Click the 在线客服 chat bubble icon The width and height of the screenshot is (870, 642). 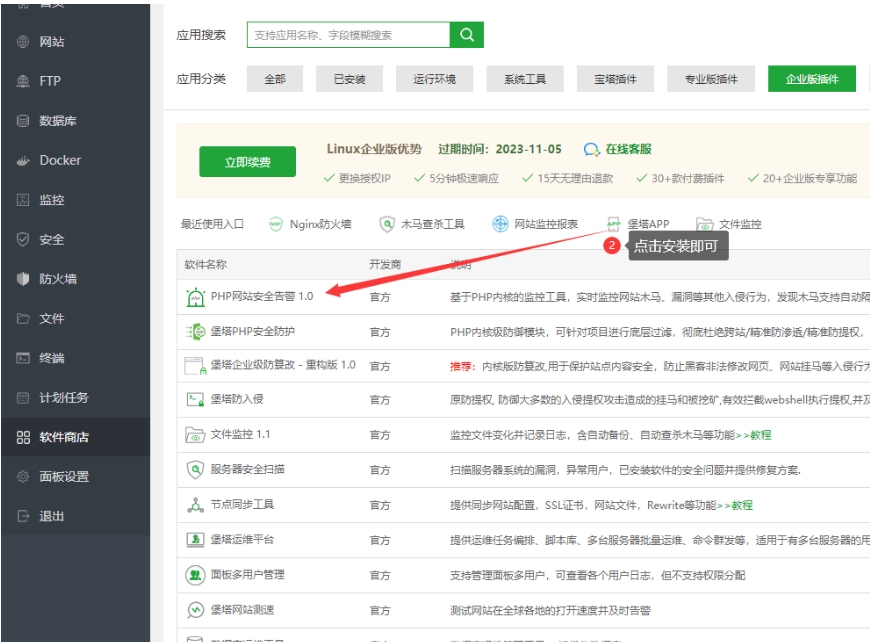pyautogui.click(x=591, y=150)
